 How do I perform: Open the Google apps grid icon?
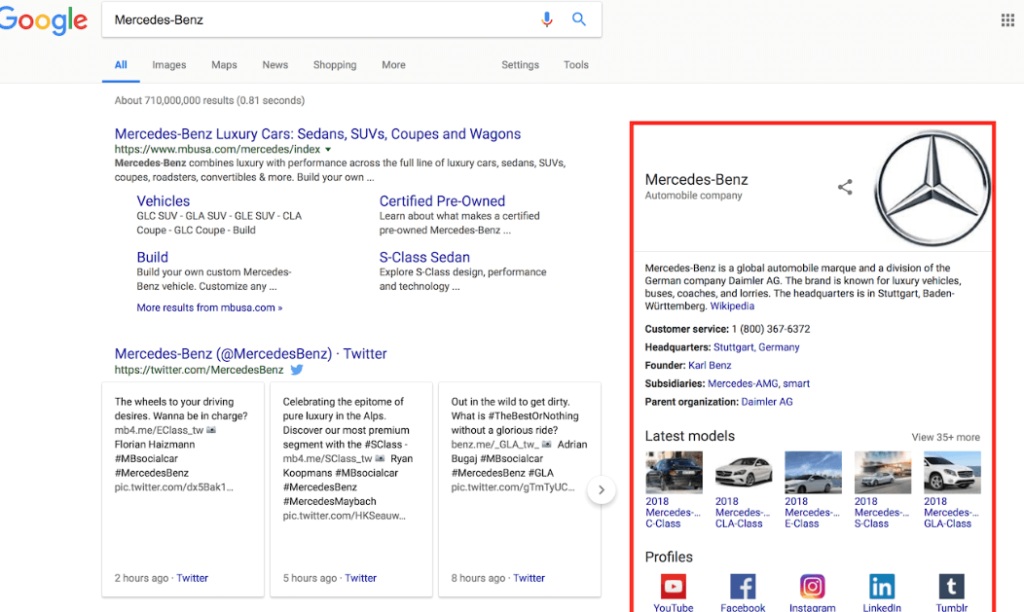click(1007, 20)
